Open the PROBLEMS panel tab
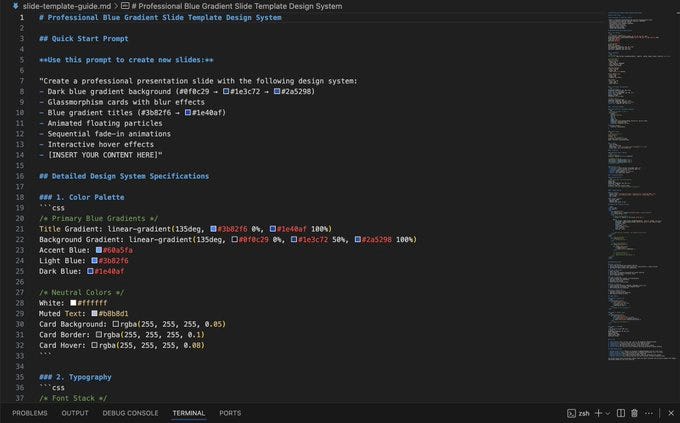 (30, 413)
